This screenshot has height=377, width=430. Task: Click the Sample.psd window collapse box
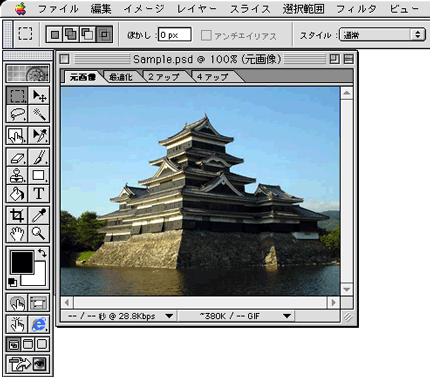pyautogui.click(x=348, y=59)
